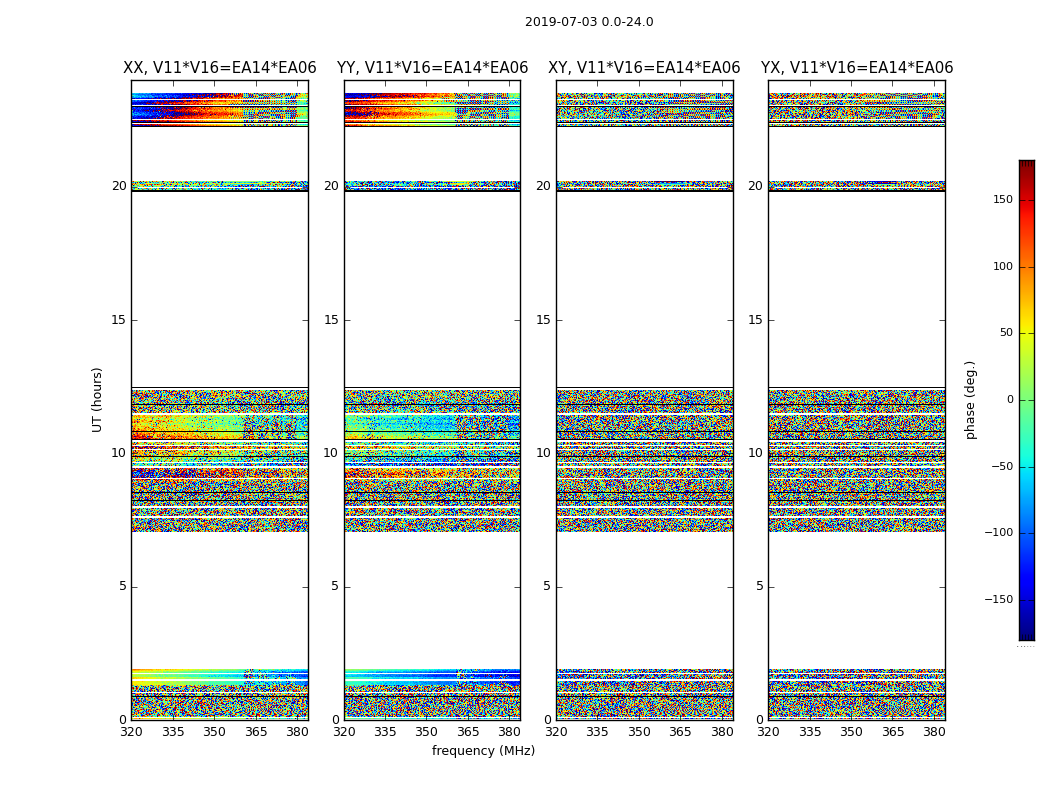Click inside the XX phase heatmap panel
Image resolution: width=1050 pixels, height=800 pixels.
point(220,400)
